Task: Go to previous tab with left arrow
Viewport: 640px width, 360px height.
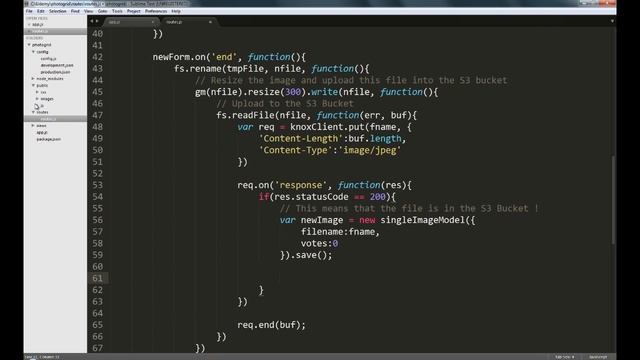Action: [91, 21]
